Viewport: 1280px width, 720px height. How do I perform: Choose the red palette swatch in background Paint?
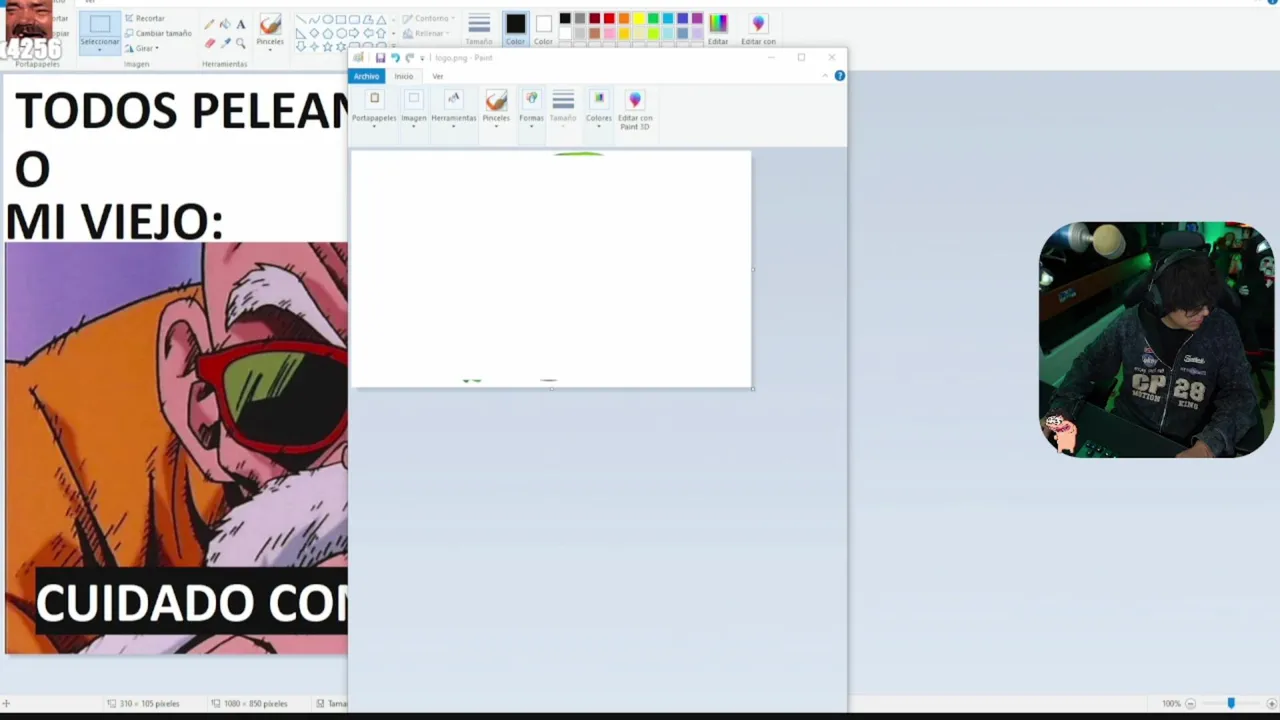pos(609,18)
